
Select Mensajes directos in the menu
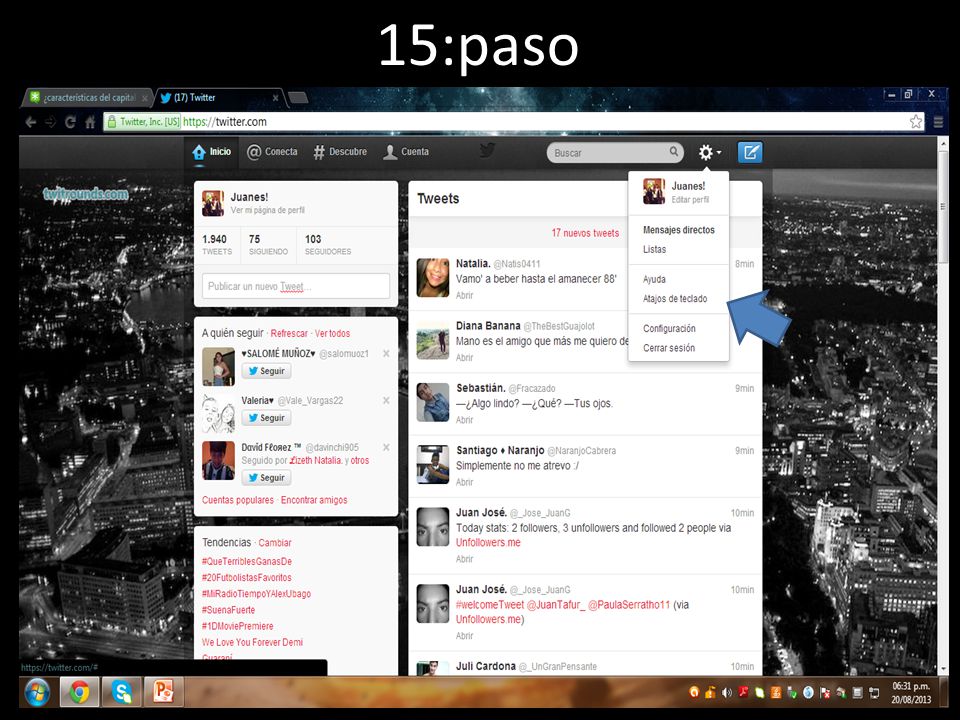678,230
